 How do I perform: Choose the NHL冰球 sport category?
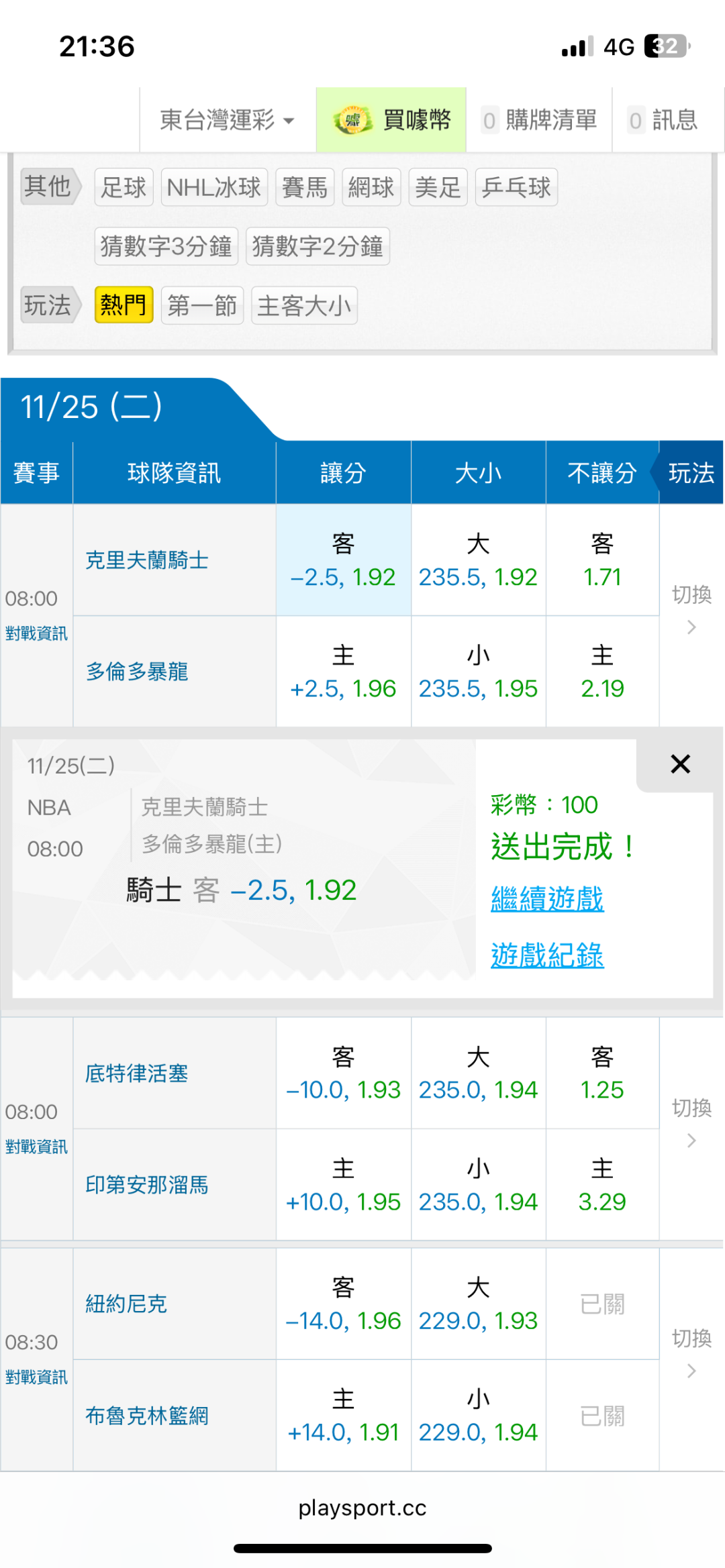(214, 187)
